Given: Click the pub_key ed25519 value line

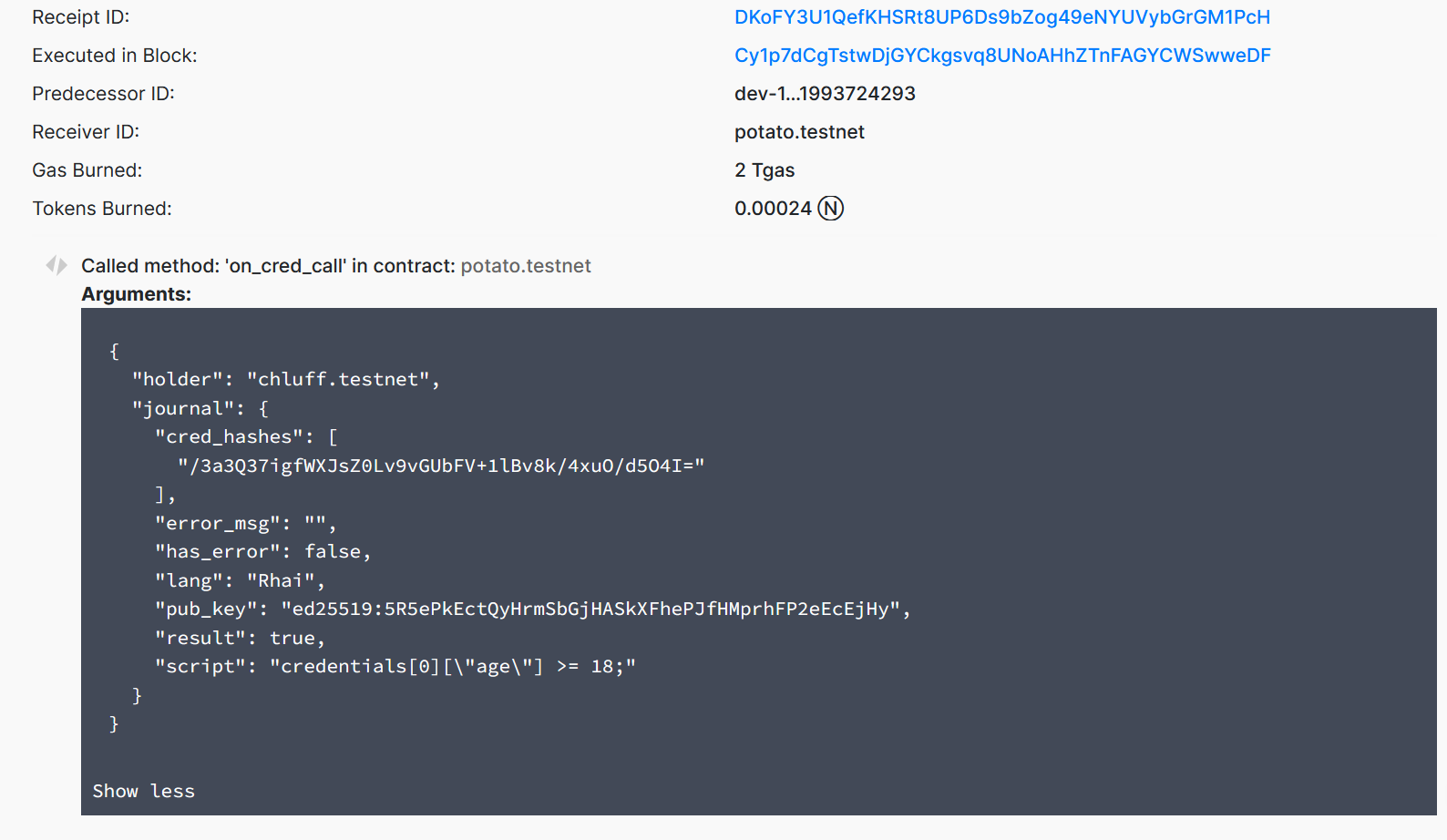Looking at the screenshot, I should pos(532,609).
